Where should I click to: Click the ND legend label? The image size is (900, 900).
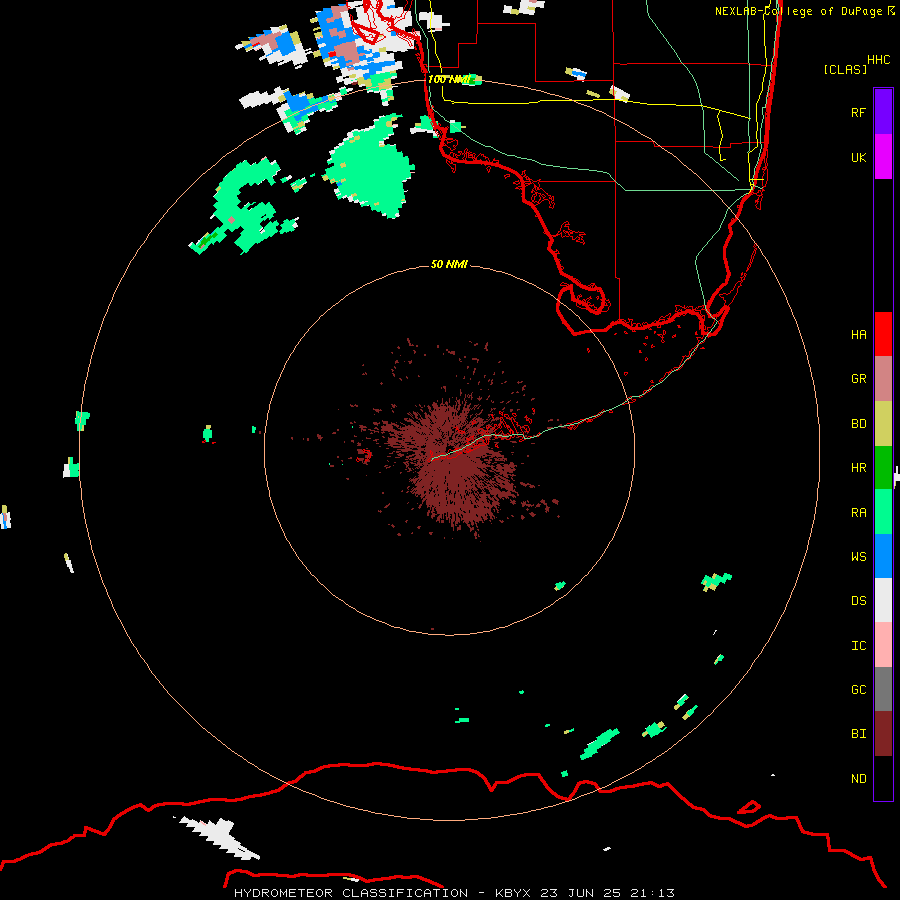(x=858, y=778)
